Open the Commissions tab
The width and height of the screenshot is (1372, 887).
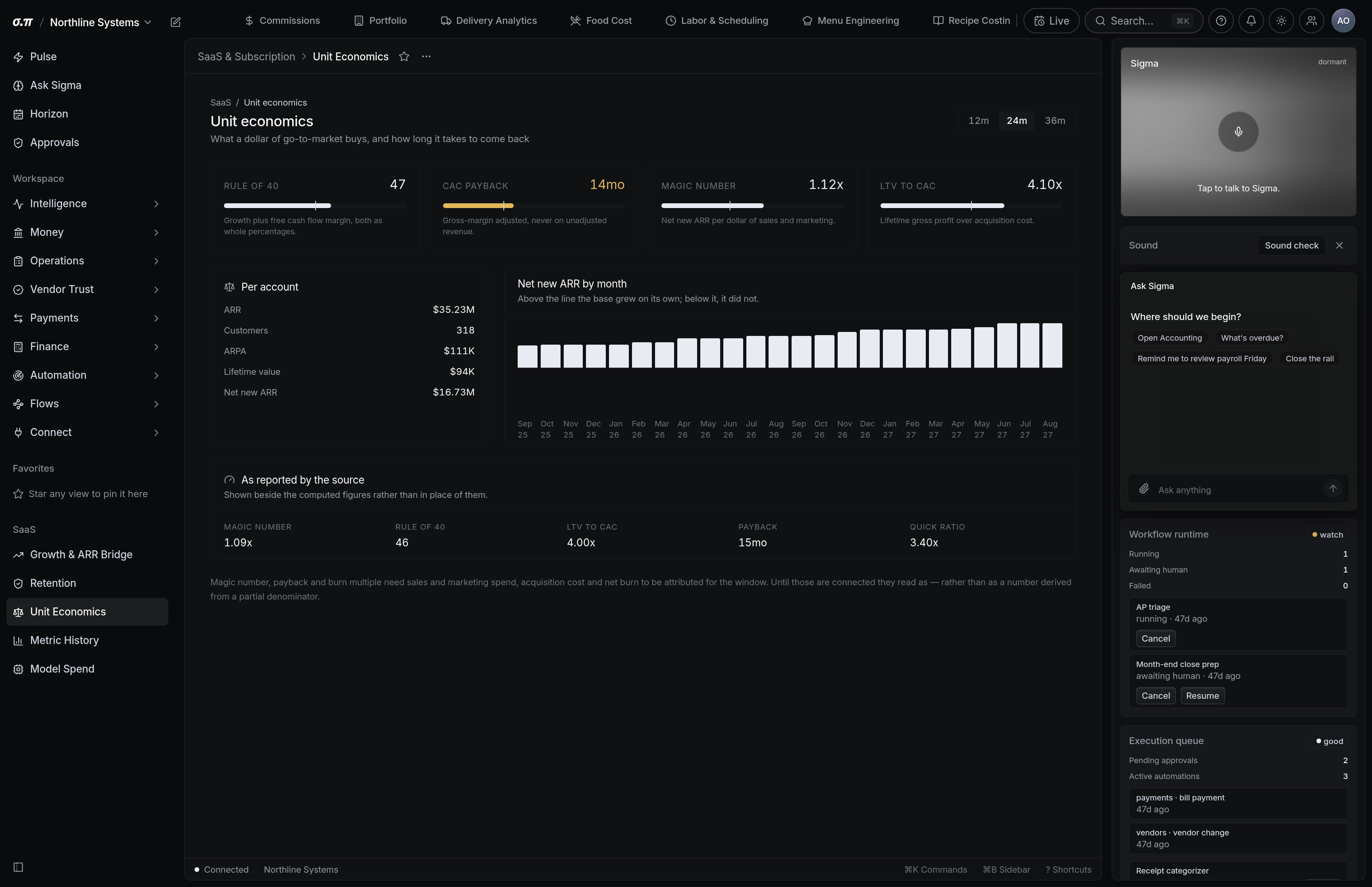coord(282,21)
